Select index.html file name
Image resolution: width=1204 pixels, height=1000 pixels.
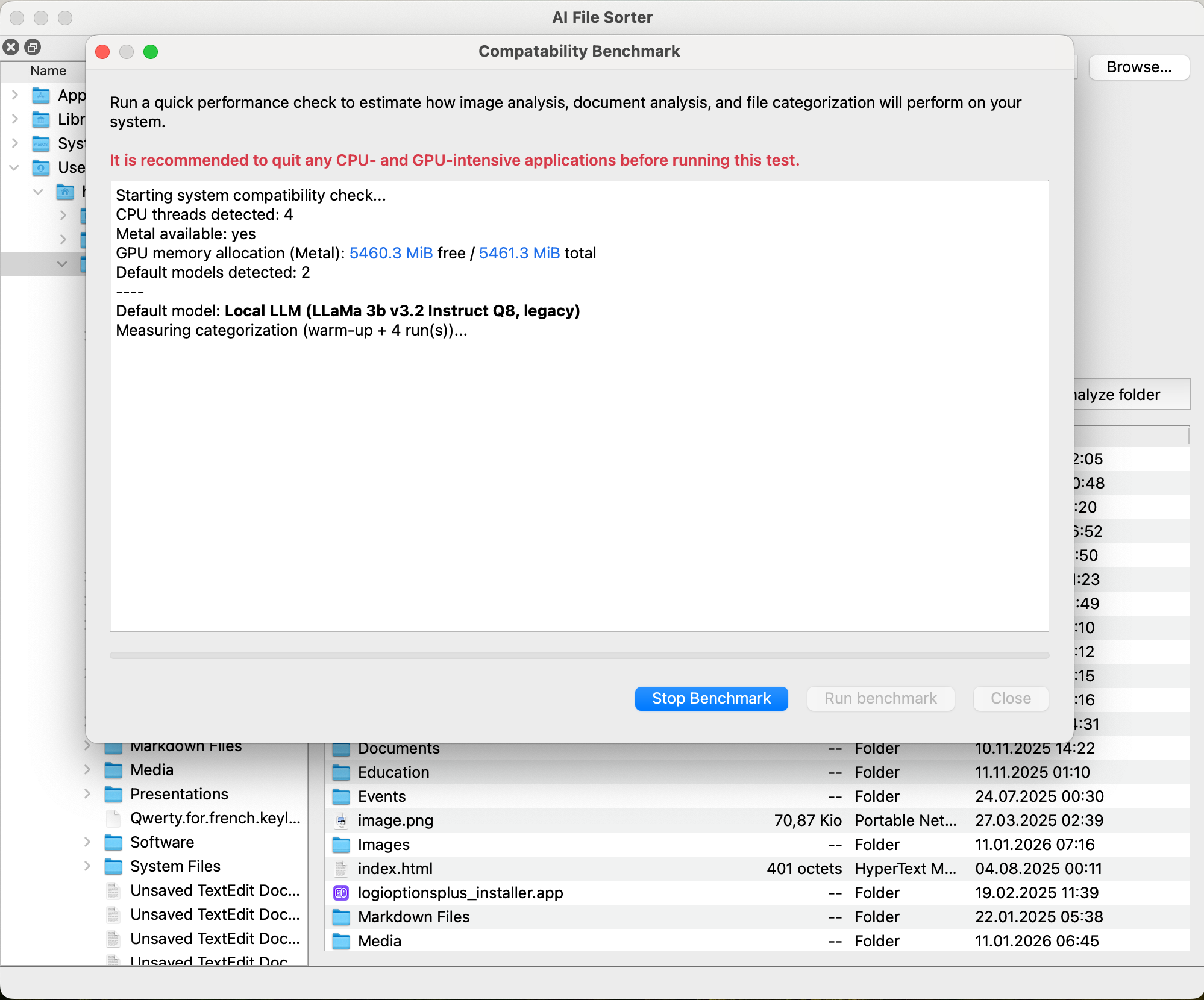(395, 869)
